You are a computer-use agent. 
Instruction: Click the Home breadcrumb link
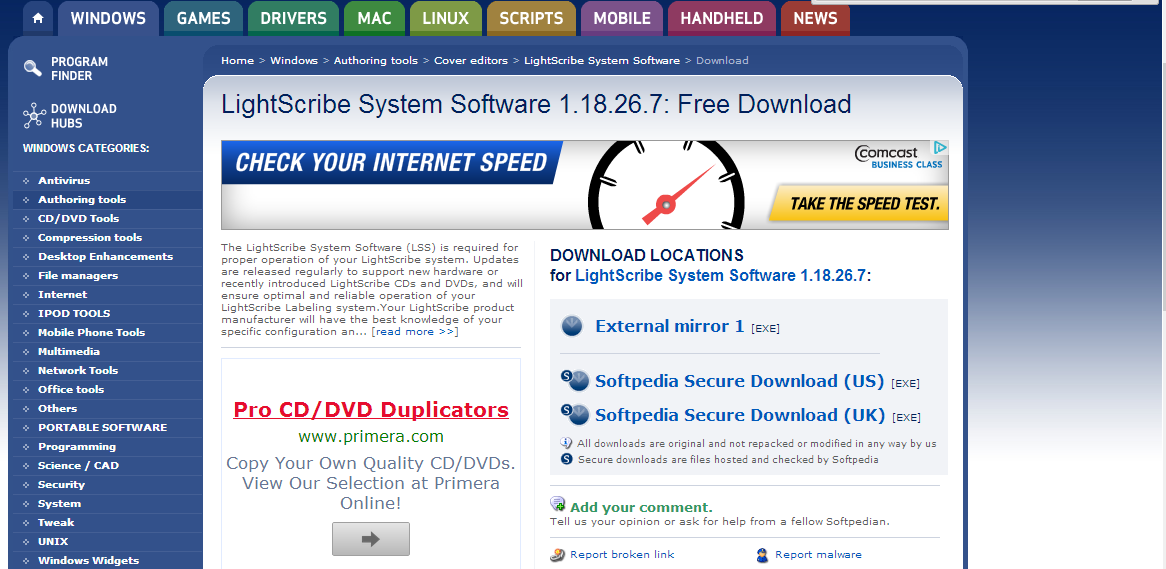pyautogui.click(x=237, y=60)
